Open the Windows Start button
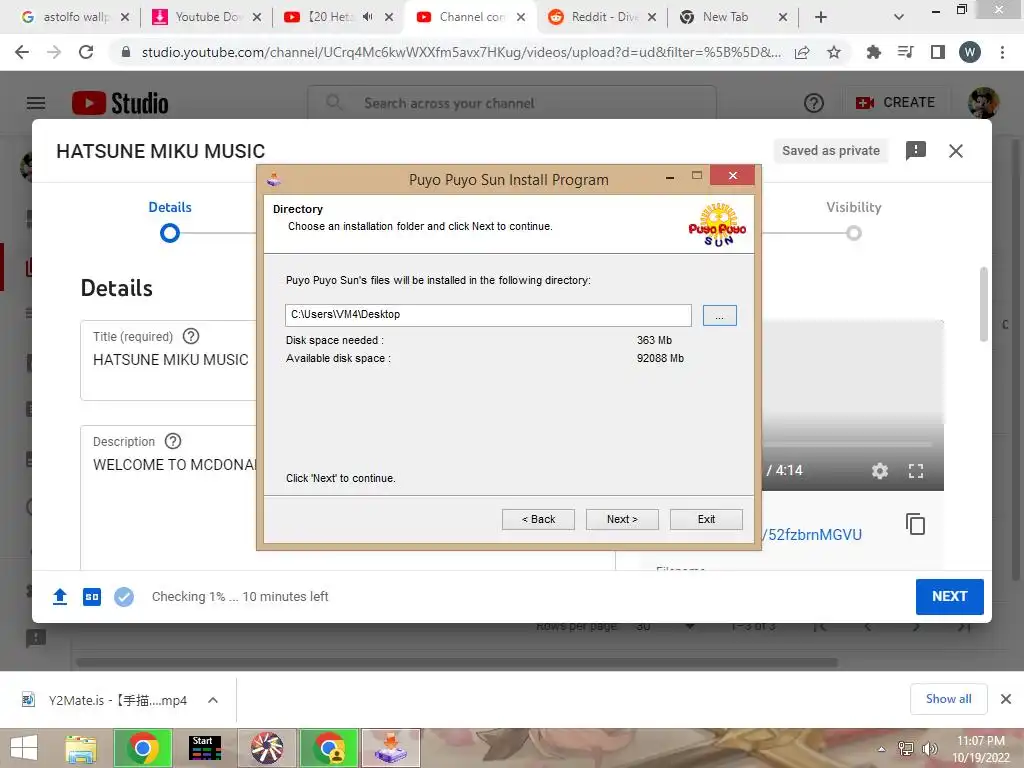Screen dimensions: 1024x768 pyautogui.click(x=24, y=748)
